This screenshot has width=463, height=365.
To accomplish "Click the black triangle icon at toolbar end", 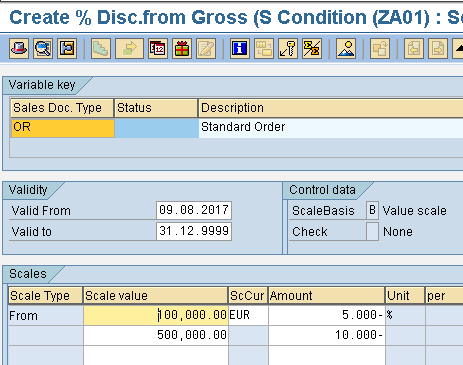I will (458, 49).
